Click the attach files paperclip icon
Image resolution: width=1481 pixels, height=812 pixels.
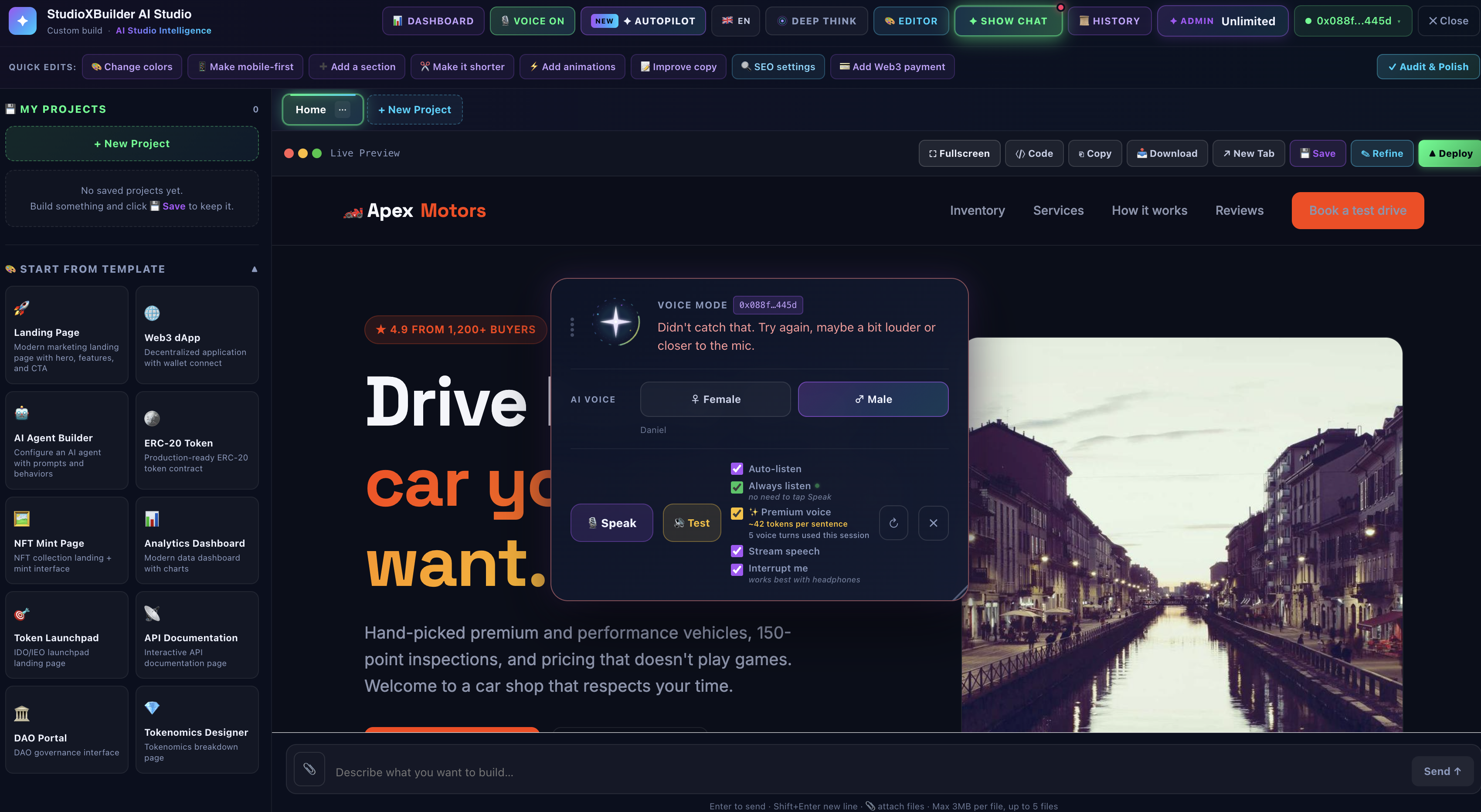click(309, 769)
